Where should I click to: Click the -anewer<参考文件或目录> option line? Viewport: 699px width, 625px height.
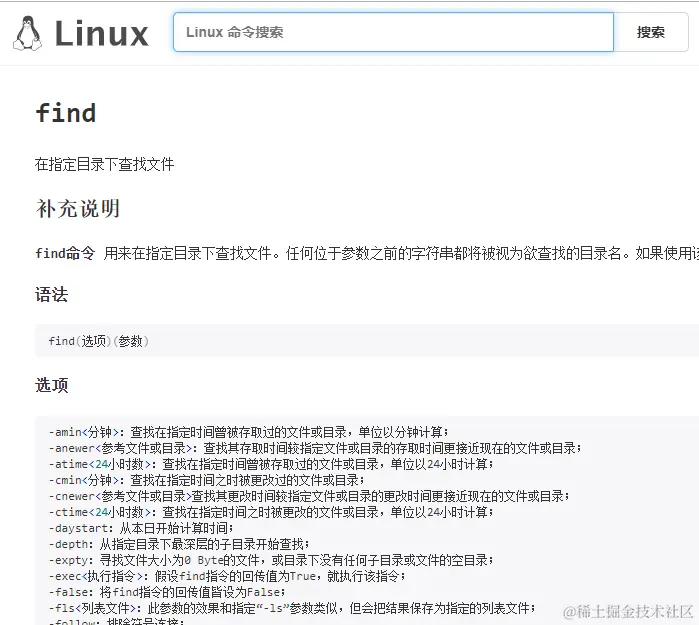point(315,448)
